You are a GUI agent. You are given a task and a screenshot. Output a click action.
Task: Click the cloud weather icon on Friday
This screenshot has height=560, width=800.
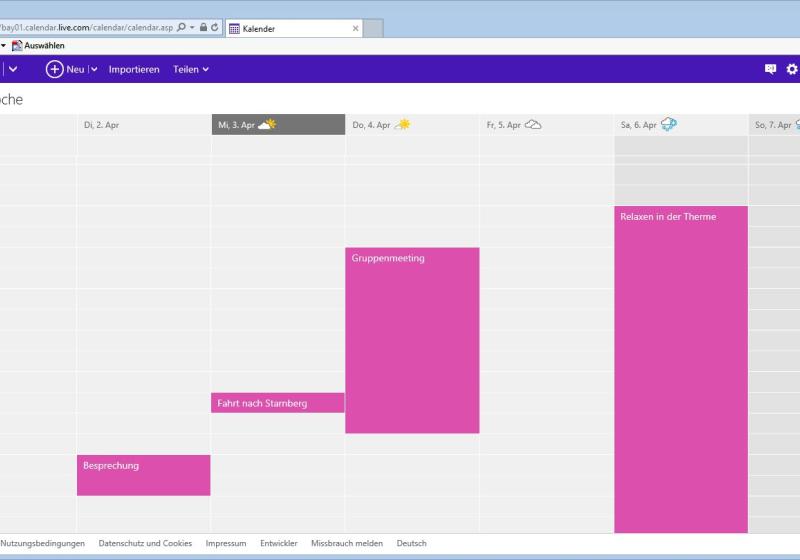(x=533, y=125)
